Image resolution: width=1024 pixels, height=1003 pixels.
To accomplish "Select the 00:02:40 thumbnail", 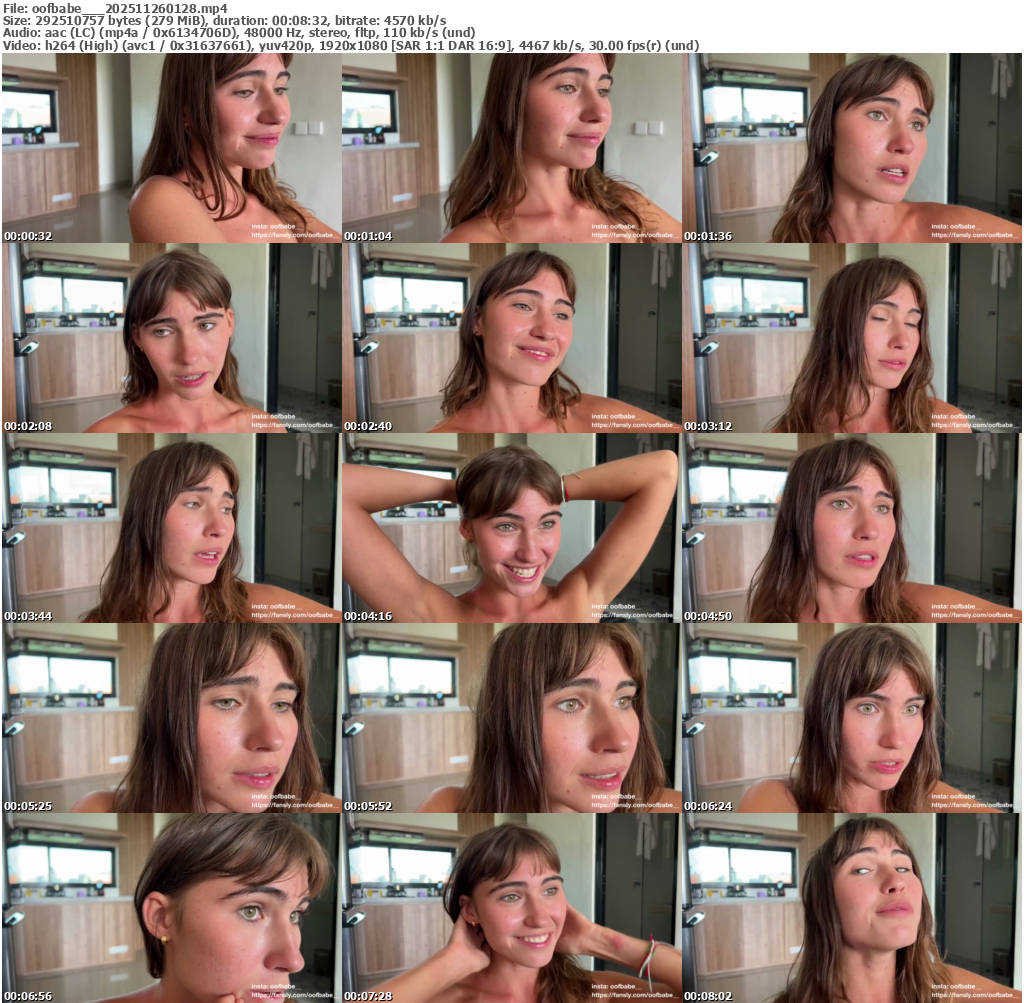I will click(511, 338).
